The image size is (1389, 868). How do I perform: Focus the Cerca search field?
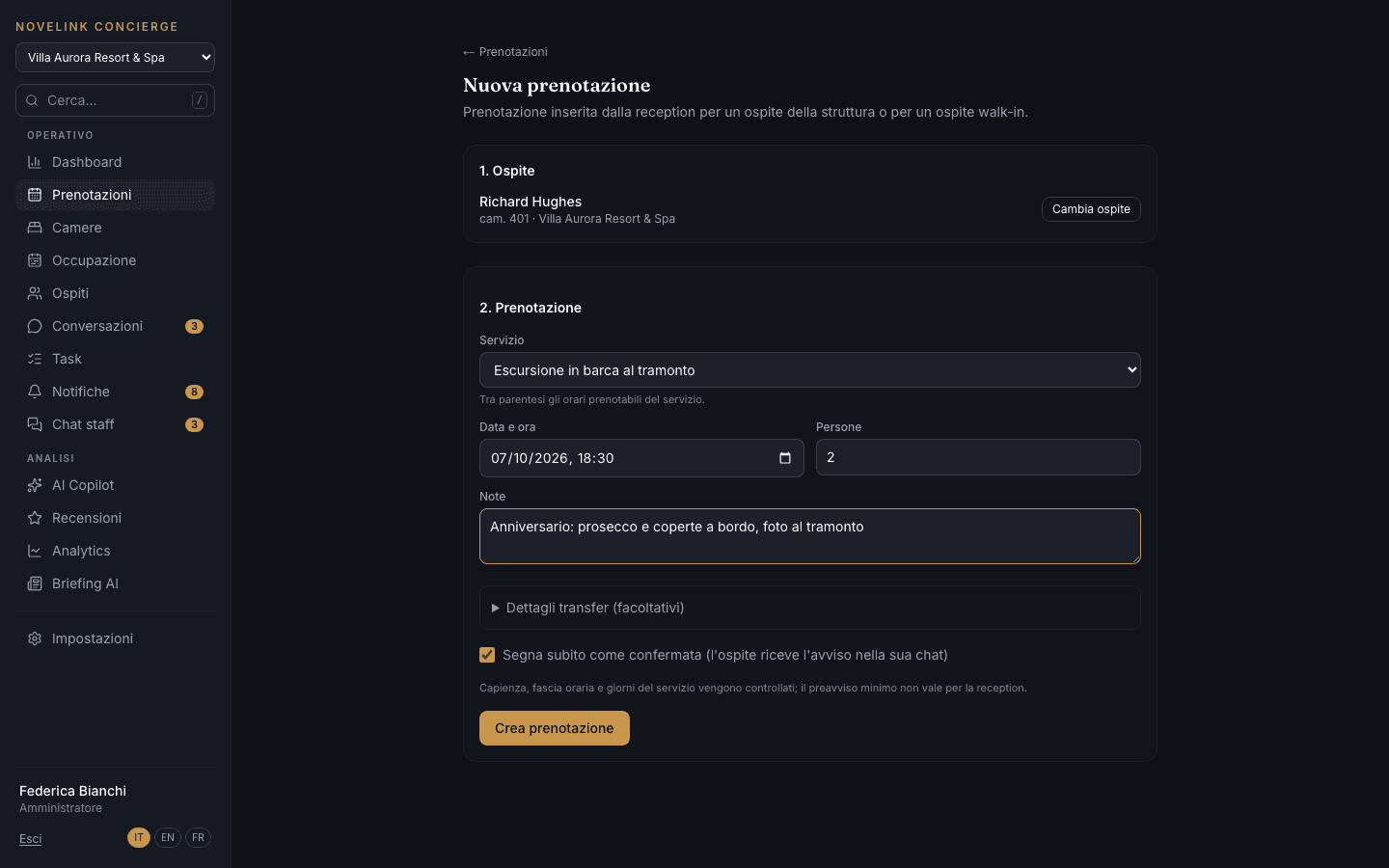pyautogui.click(x=115, y=100)
